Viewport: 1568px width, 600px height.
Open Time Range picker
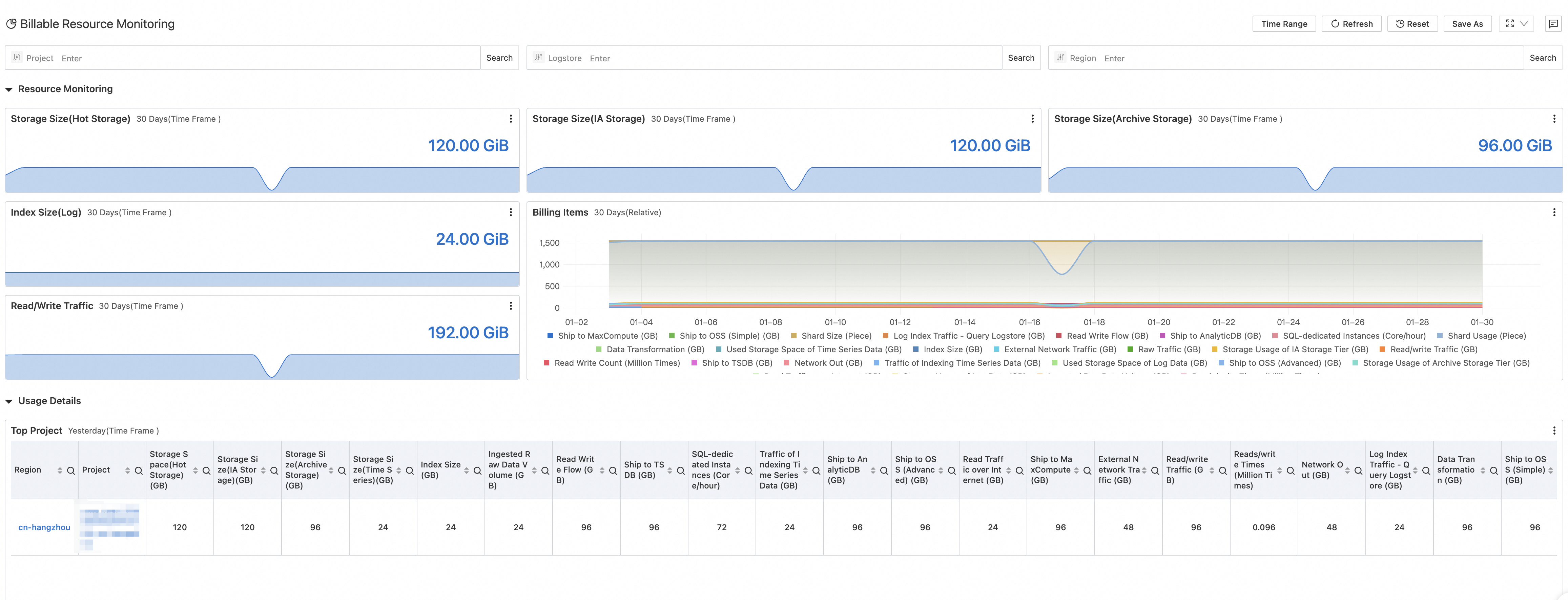coord(1284,24)
